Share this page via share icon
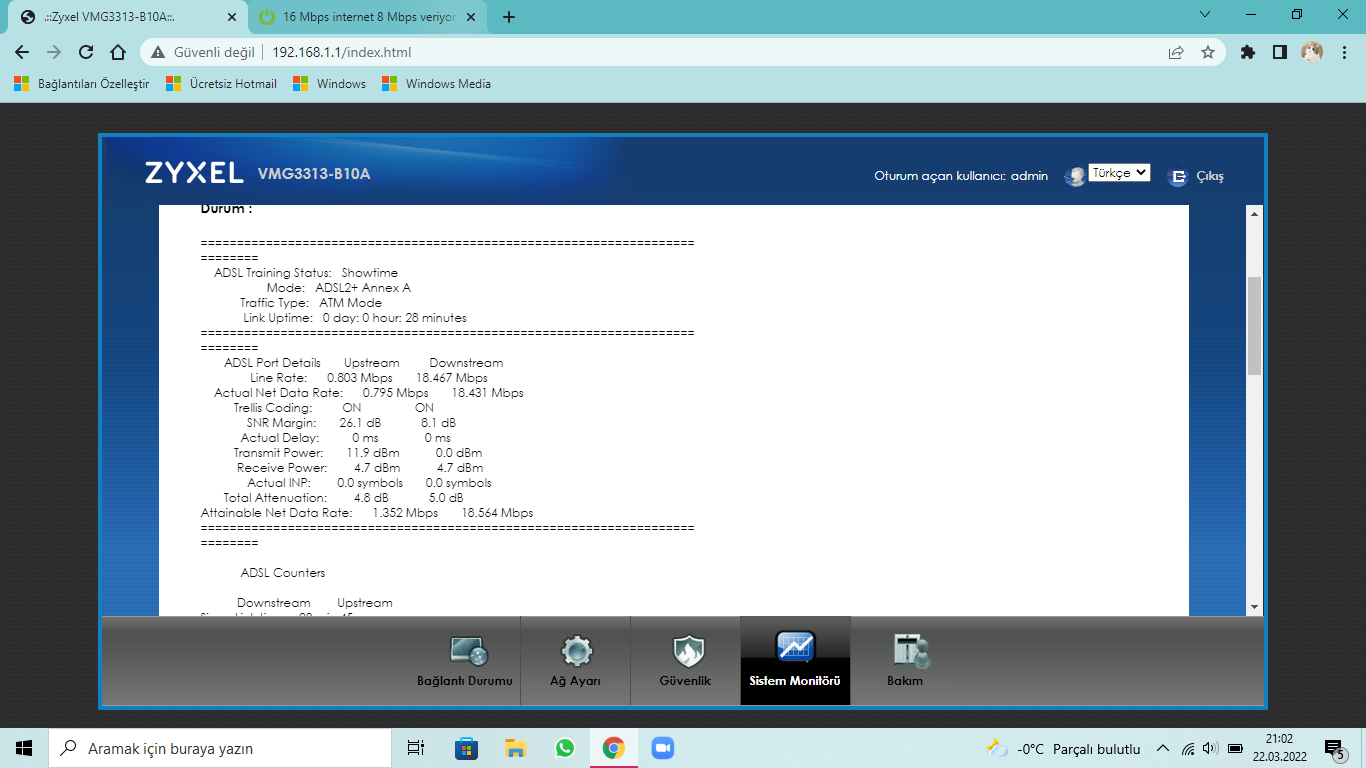The width and height of the screenshot is (1366, 768). pyautogui.click(x=1176, y=52)
